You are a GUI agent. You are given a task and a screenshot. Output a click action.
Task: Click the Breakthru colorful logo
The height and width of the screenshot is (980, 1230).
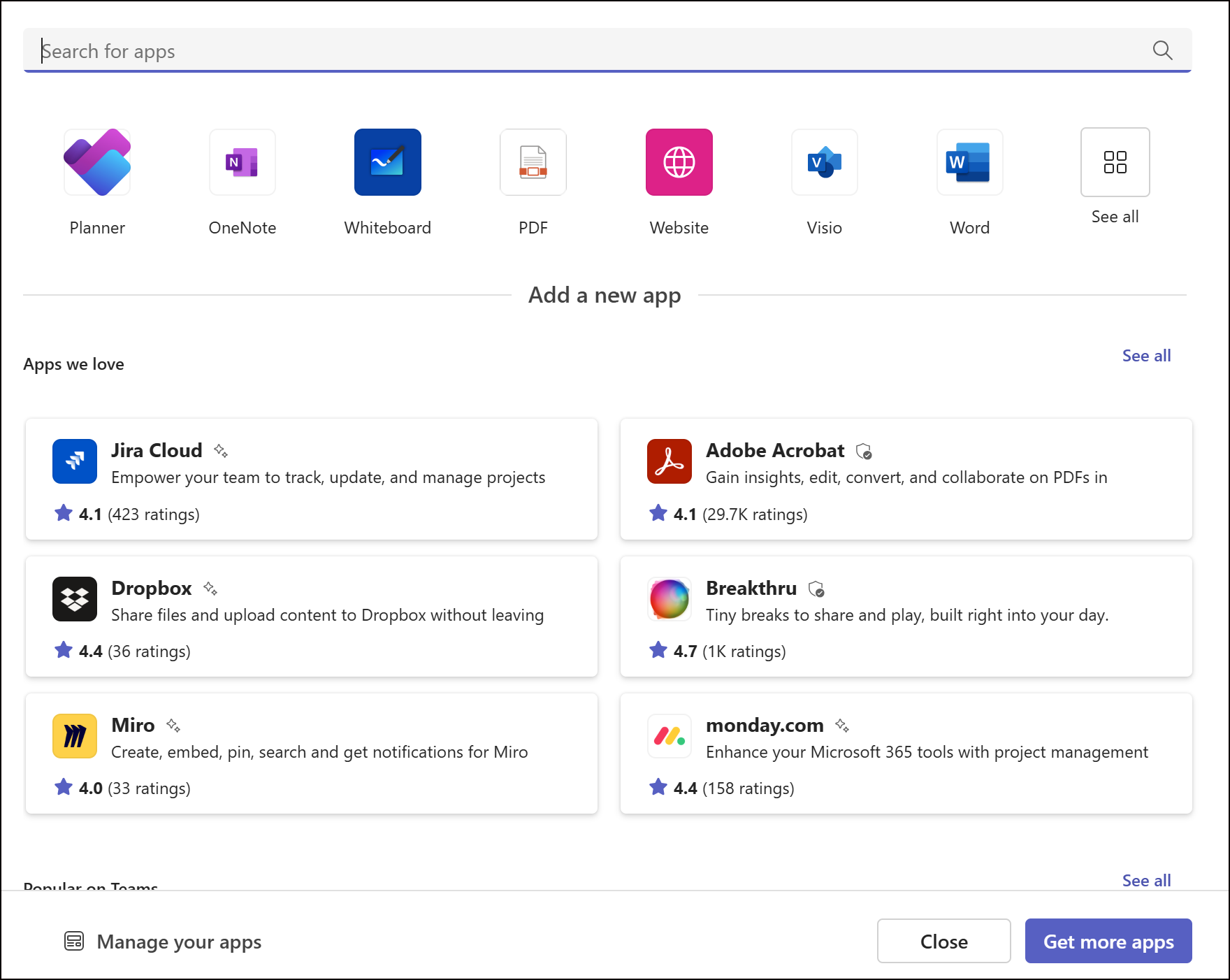pyautogui.click(x=670, y=599)
